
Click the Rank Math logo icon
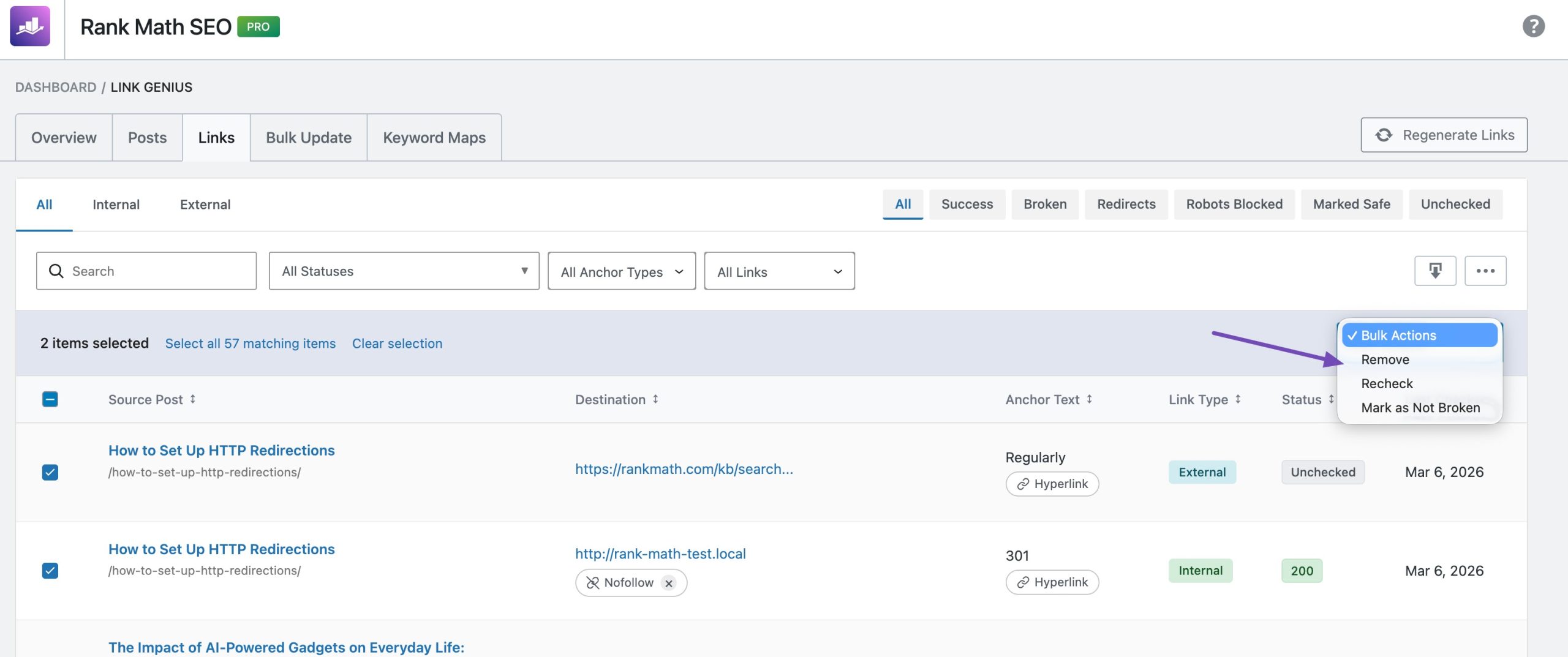click(x=31, y=26)
